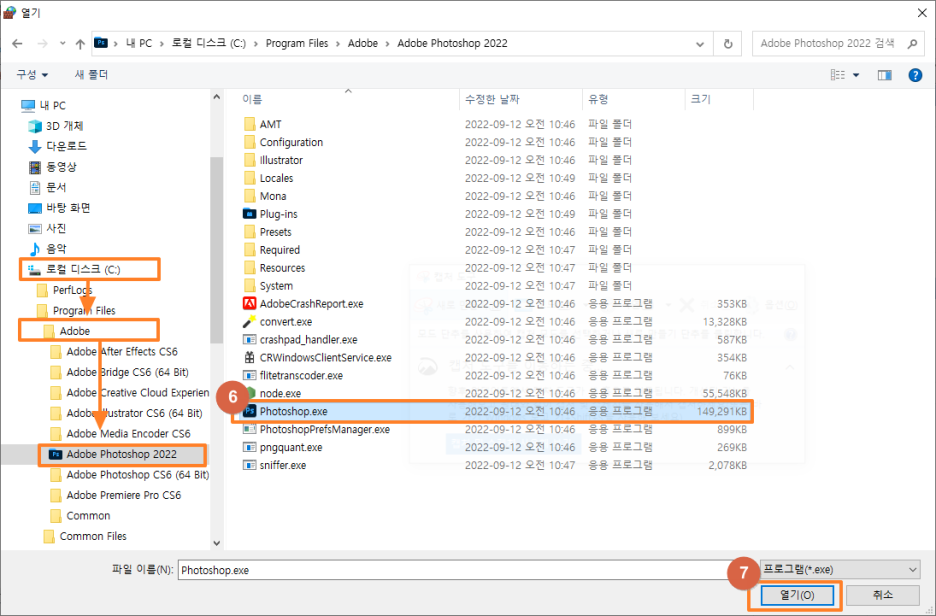This screenshot has height=616, width=936.
Task: Select the 3D 개체 icon in sidebar
Action: [x=35, y=126]
